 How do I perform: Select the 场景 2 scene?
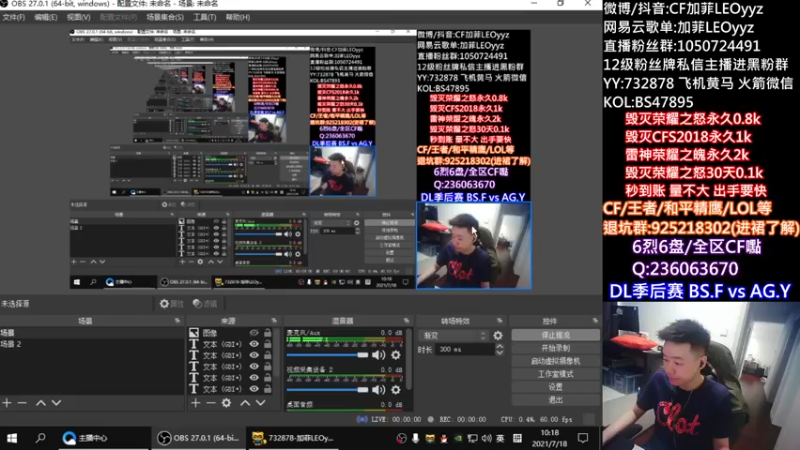tap(92, 344)
